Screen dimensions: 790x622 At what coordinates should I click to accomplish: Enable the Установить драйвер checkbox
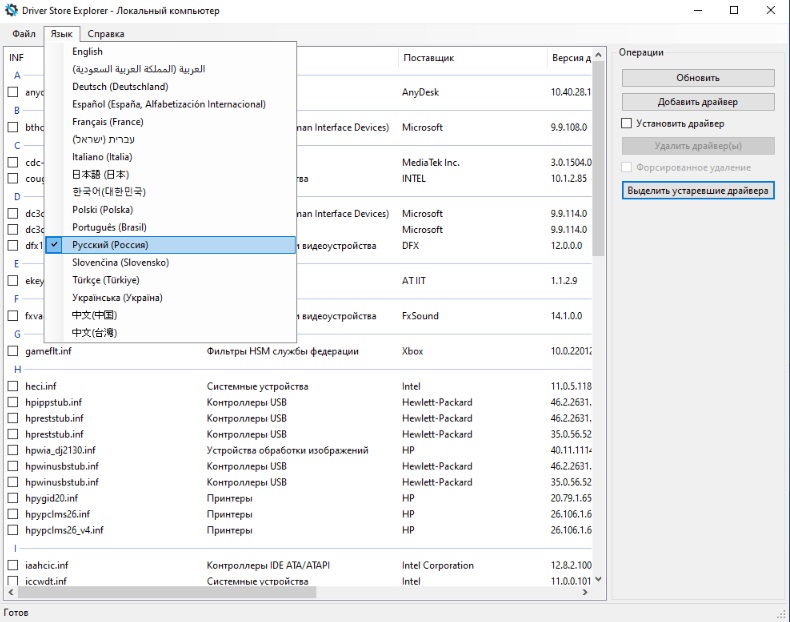pyautogui.click(x=627, y=124)
